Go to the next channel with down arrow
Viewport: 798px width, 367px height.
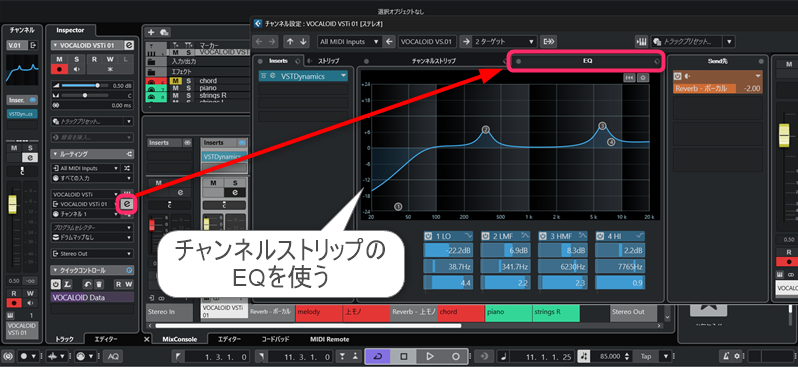point(303,41)
